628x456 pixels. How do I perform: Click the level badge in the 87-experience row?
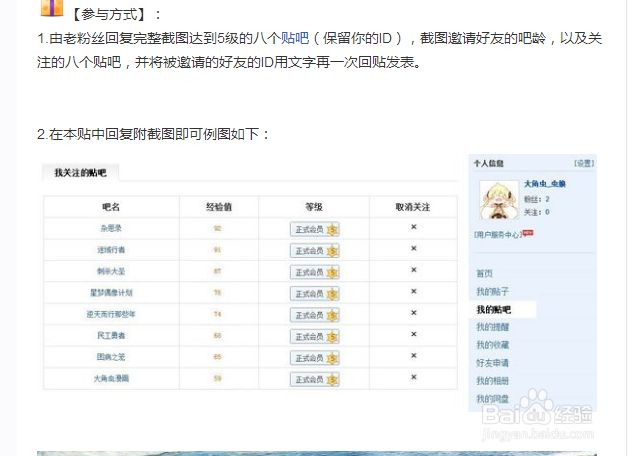(315, 272)
